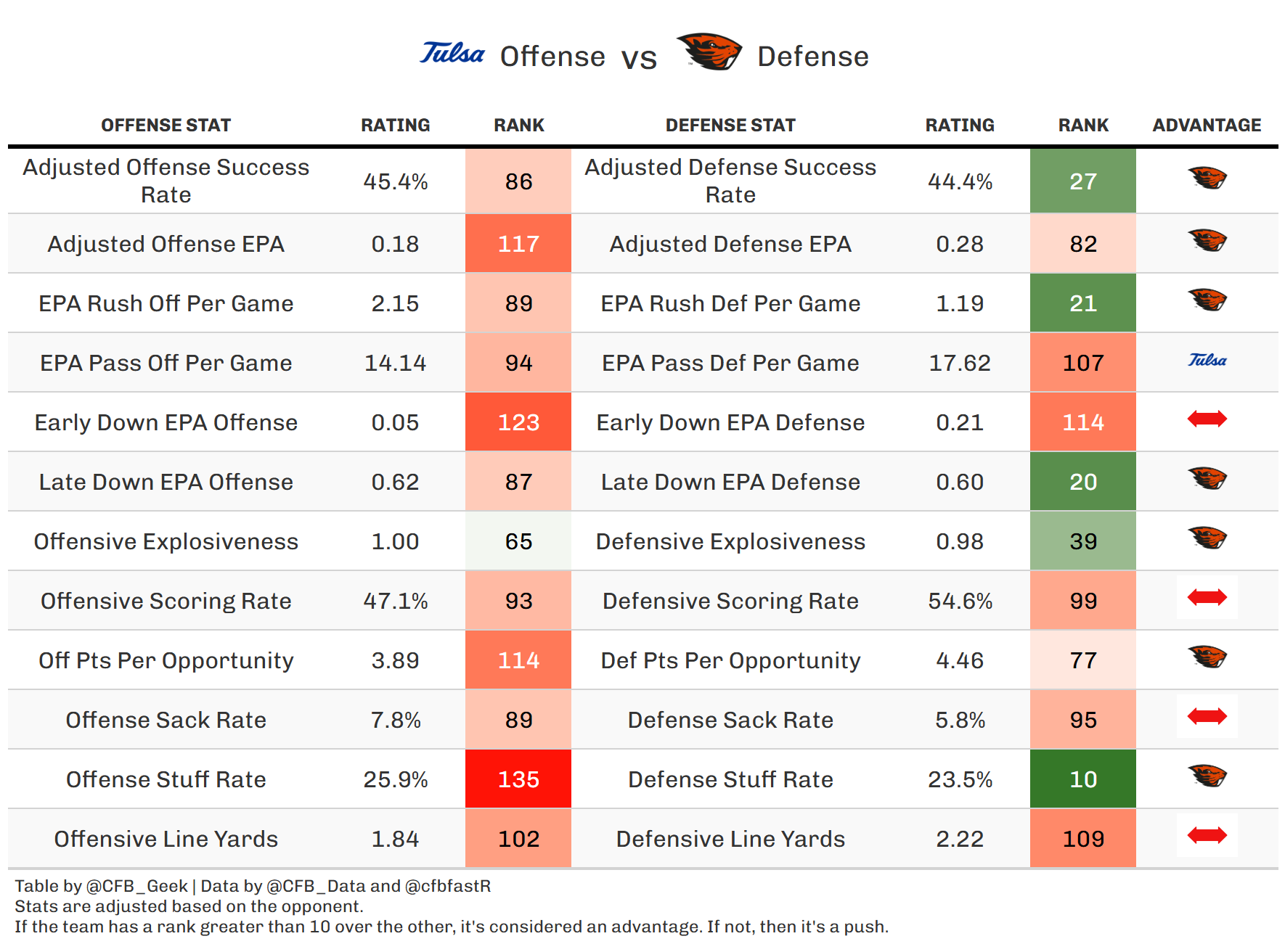
Task: Click the green rank 27 cell
Action: pyautogui.click(x=1082, y=181)
